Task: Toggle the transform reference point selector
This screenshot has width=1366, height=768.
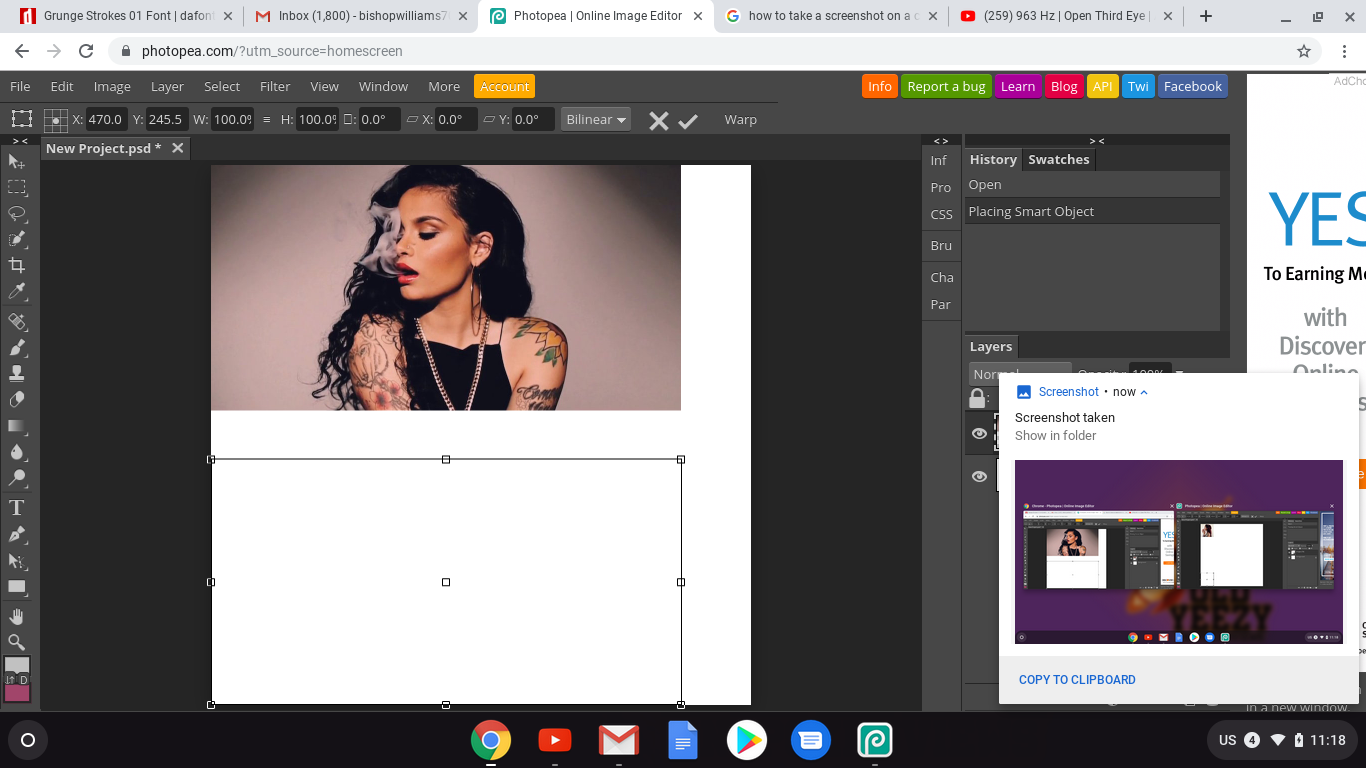Action: click(56, 120)
